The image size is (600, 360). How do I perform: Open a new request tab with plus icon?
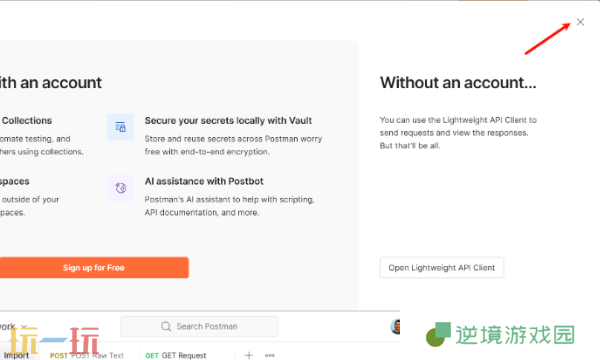click(249, 355)
